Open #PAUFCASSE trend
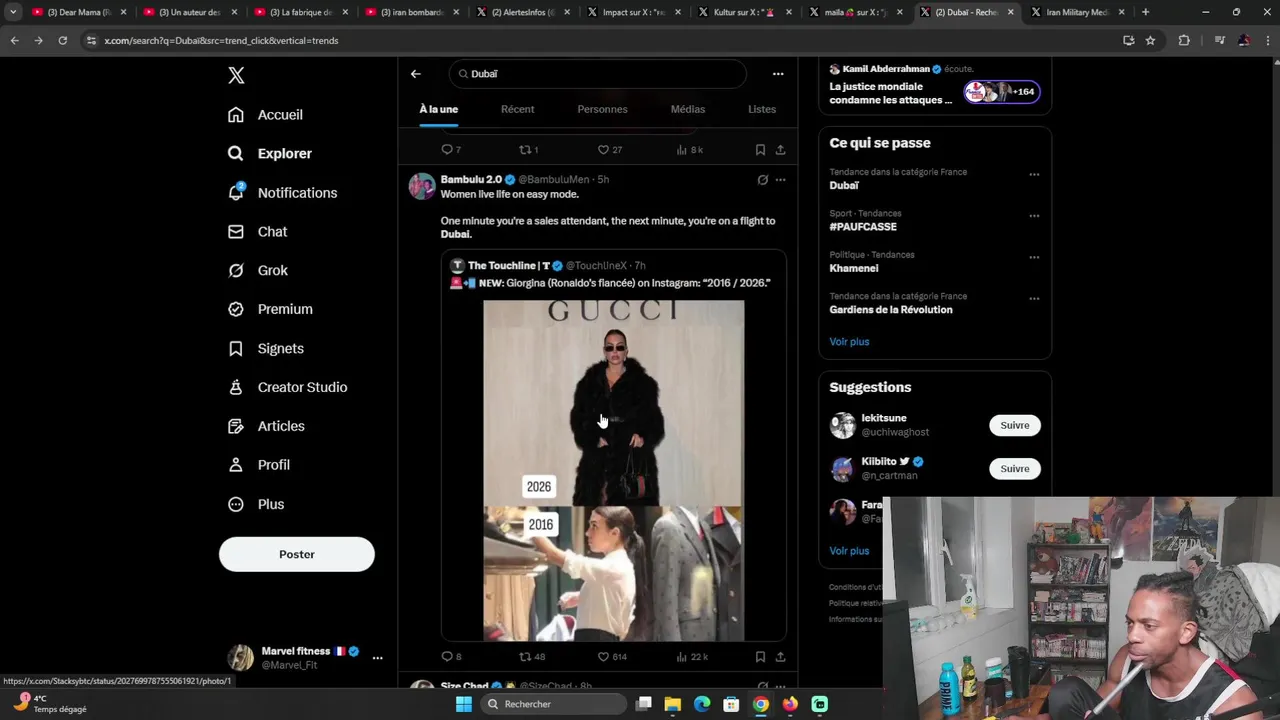 coord(863,227)
